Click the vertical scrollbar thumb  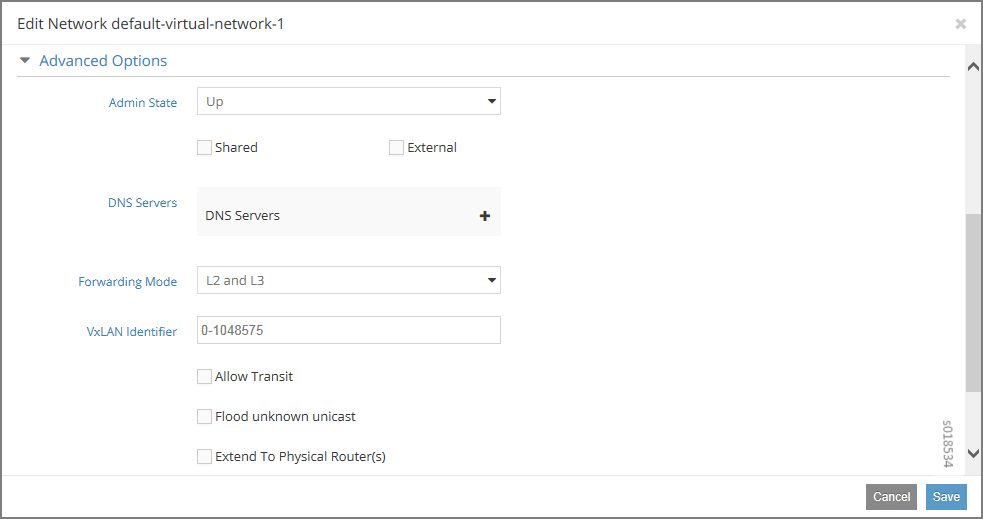click(973, 300)
